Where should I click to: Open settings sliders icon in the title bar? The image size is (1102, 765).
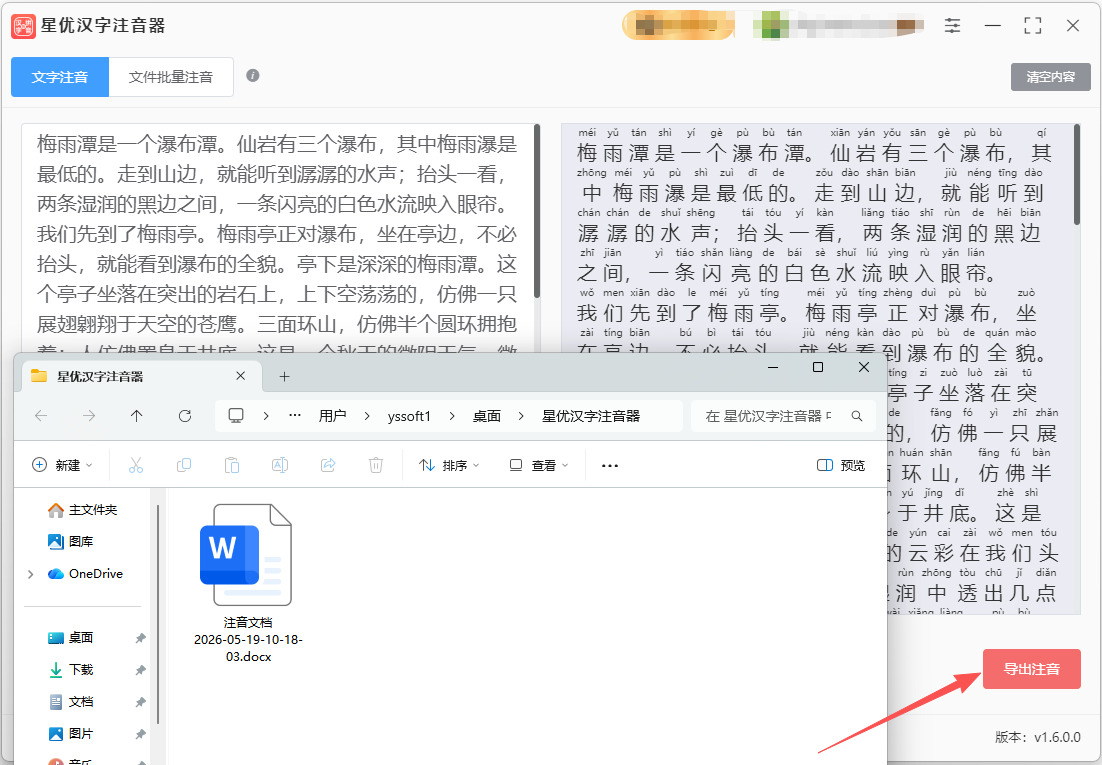coord(952,26)
